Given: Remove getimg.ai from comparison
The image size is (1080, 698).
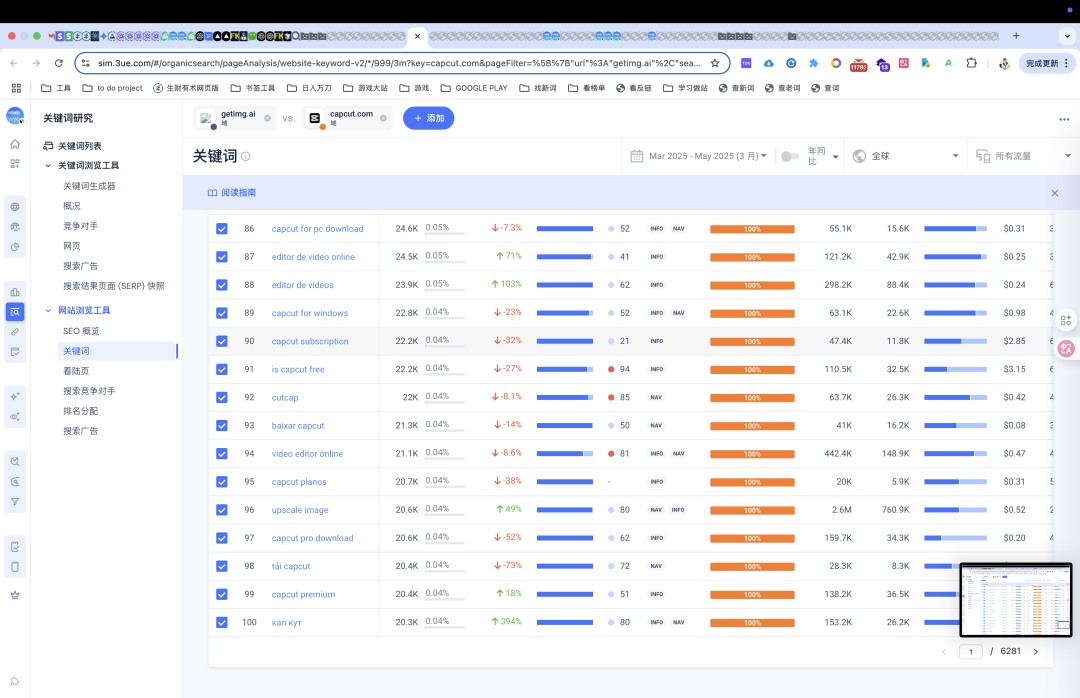Looking at the screenshot, I should pos(267,119).
